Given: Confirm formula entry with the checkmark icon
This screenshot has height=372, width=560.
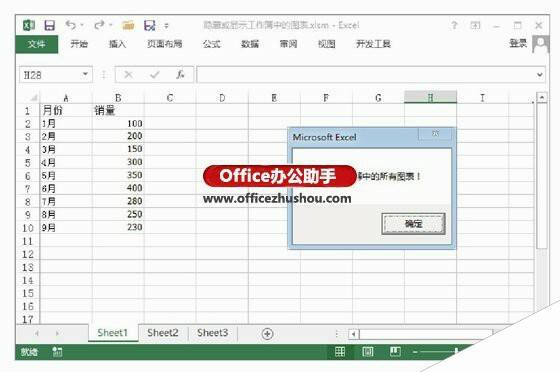Looking at the screenshot, I should click(155, 75).
